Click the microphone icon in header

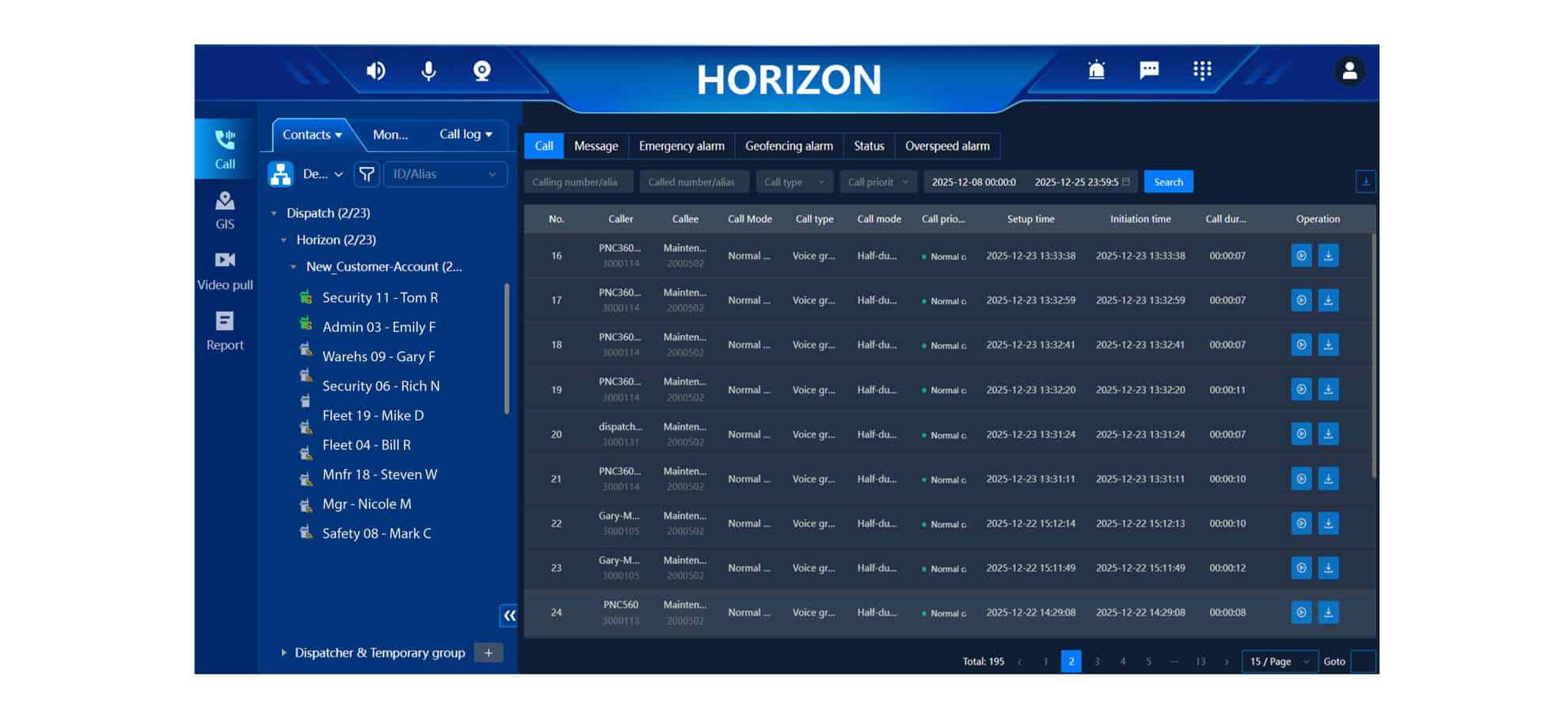point(428,71)
